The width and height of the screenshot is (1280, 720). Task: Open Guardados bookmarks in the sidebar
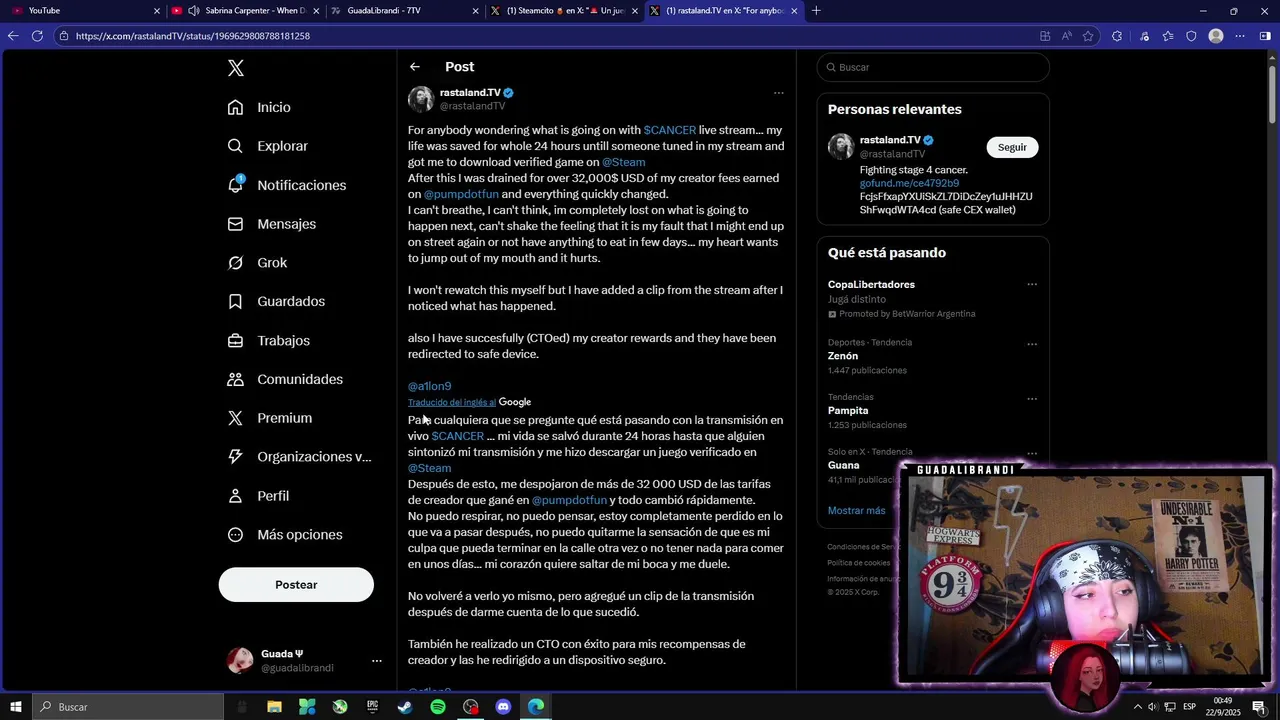tap(276, 301)
